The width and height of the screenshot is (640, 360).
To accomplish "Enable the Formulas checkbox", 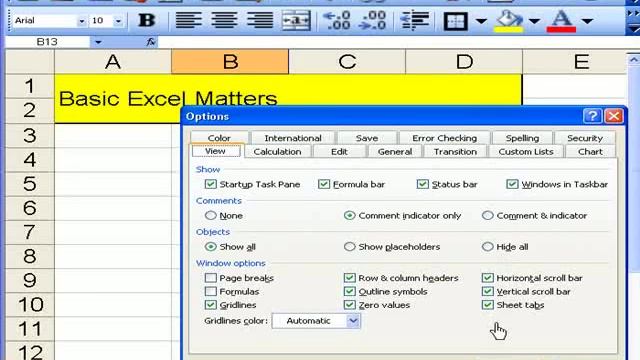I will (x=211, y=291).
